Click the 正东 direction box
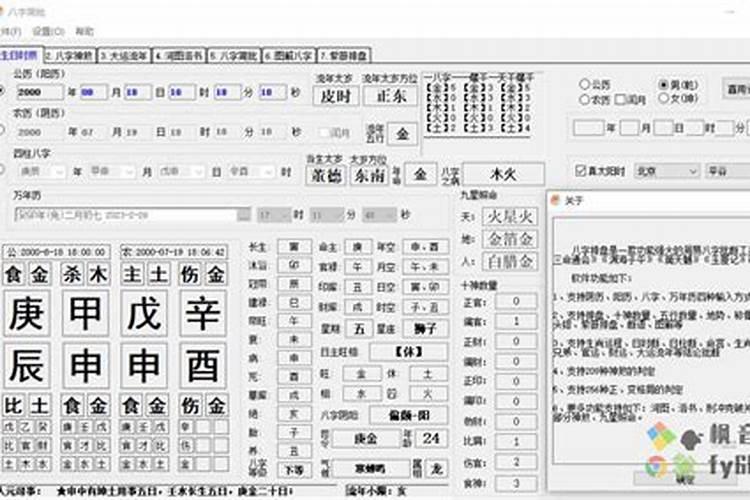The image size is (750, 500). tap(391, 96)
